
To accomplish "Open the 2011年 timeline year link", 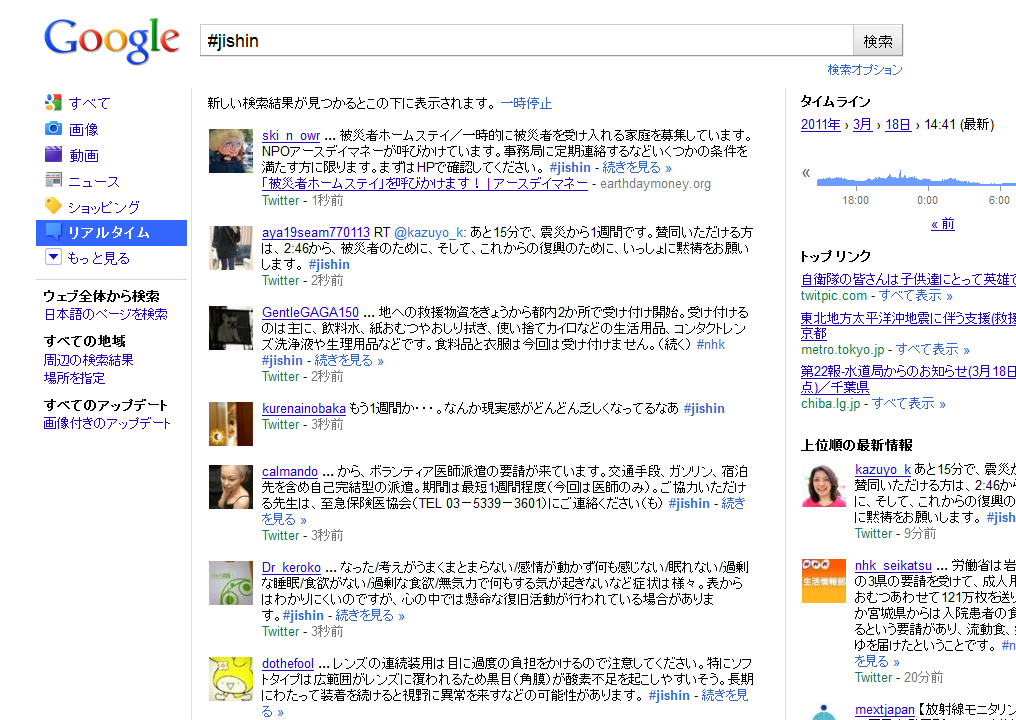I will [x=820, y=125].
